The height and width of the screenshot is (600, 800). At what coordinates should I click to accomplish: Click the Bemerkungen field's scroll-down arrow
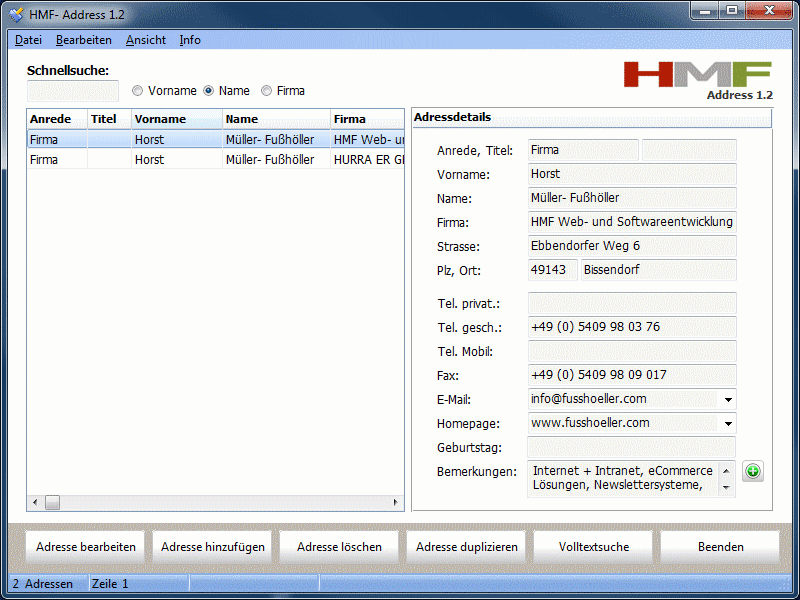coord(726,488)
